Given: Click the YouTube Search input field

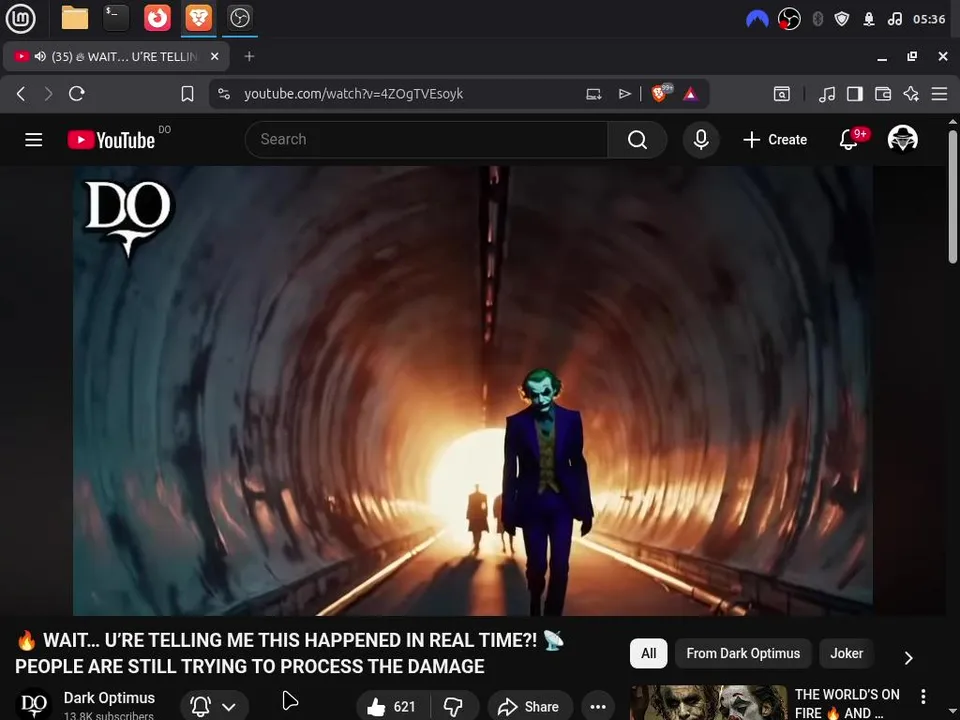Looking at the screenshot, I should (x=426, y=140).
